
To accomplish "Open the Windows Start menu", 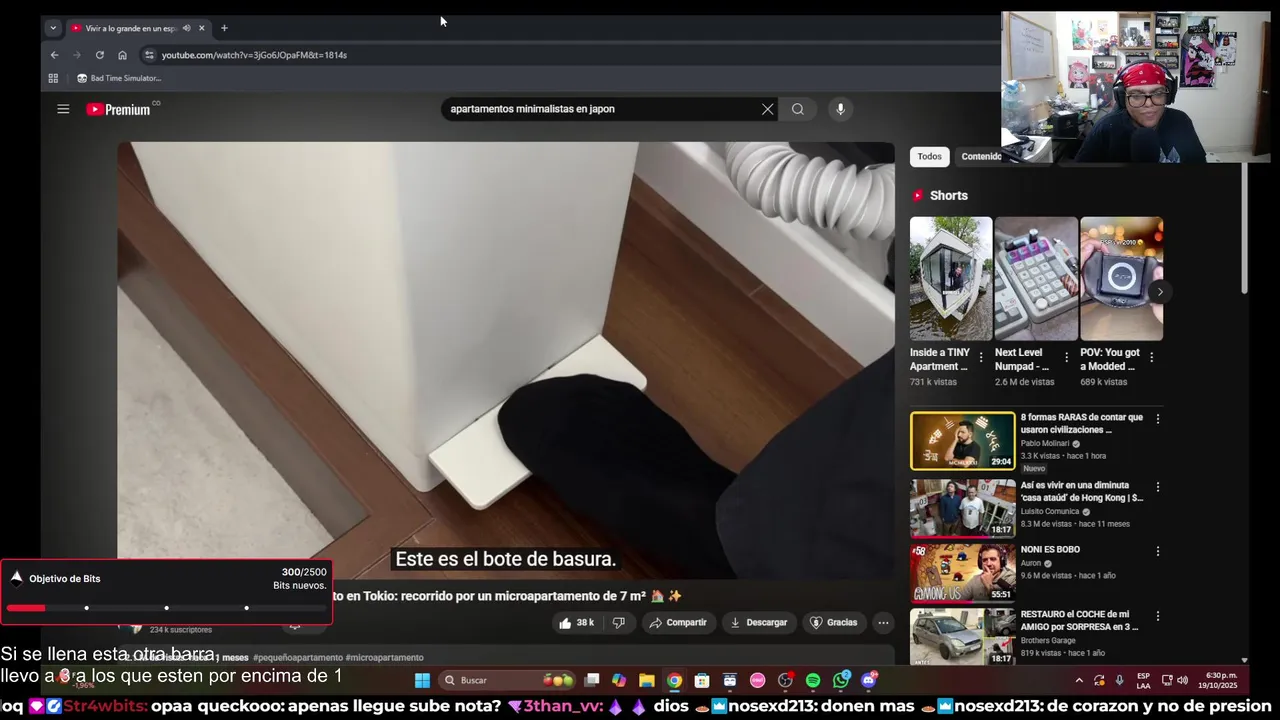I will (422, 680).
